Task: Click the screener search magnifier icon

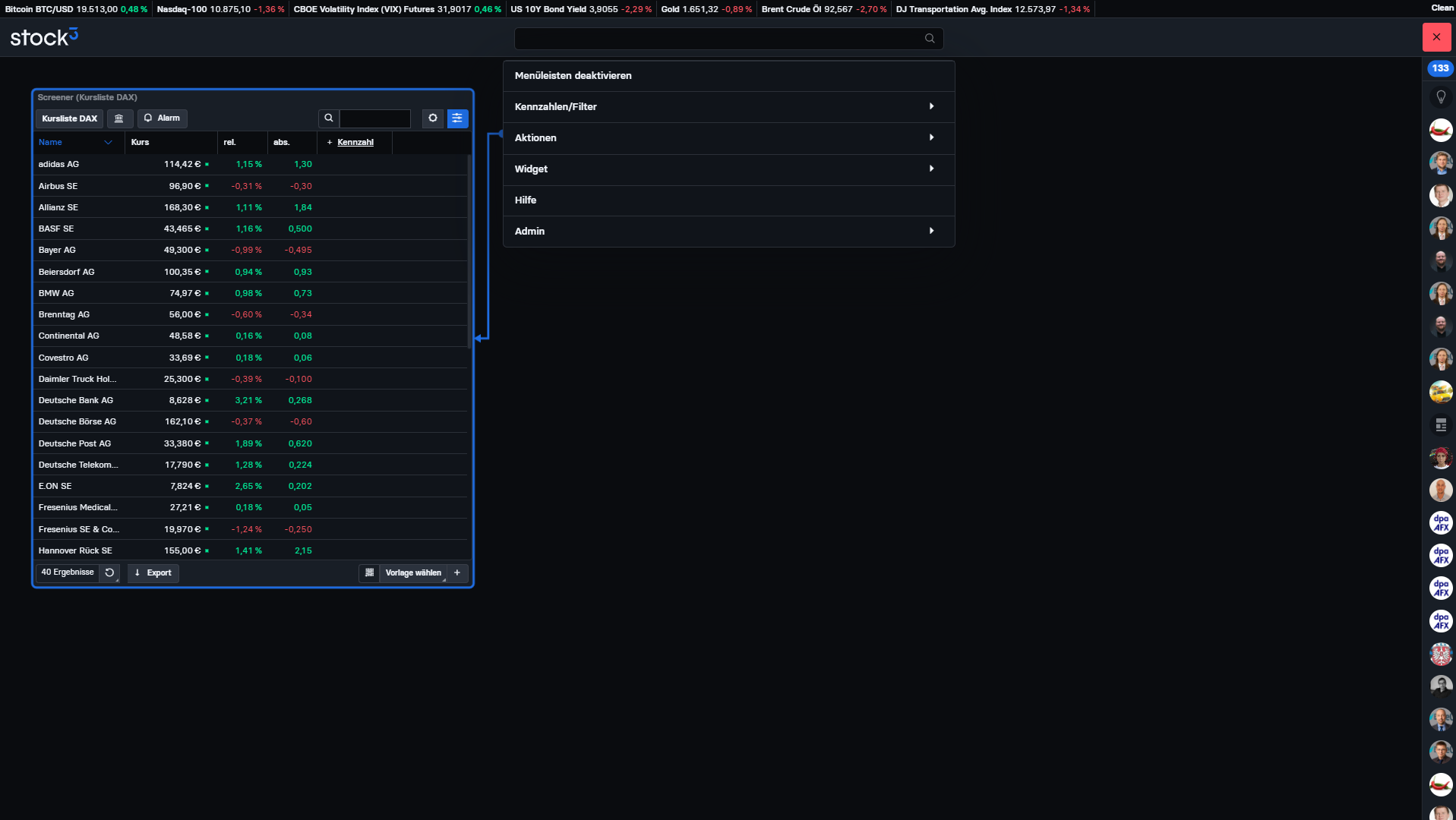Action: pyautogui.click(x=329, y=118)
